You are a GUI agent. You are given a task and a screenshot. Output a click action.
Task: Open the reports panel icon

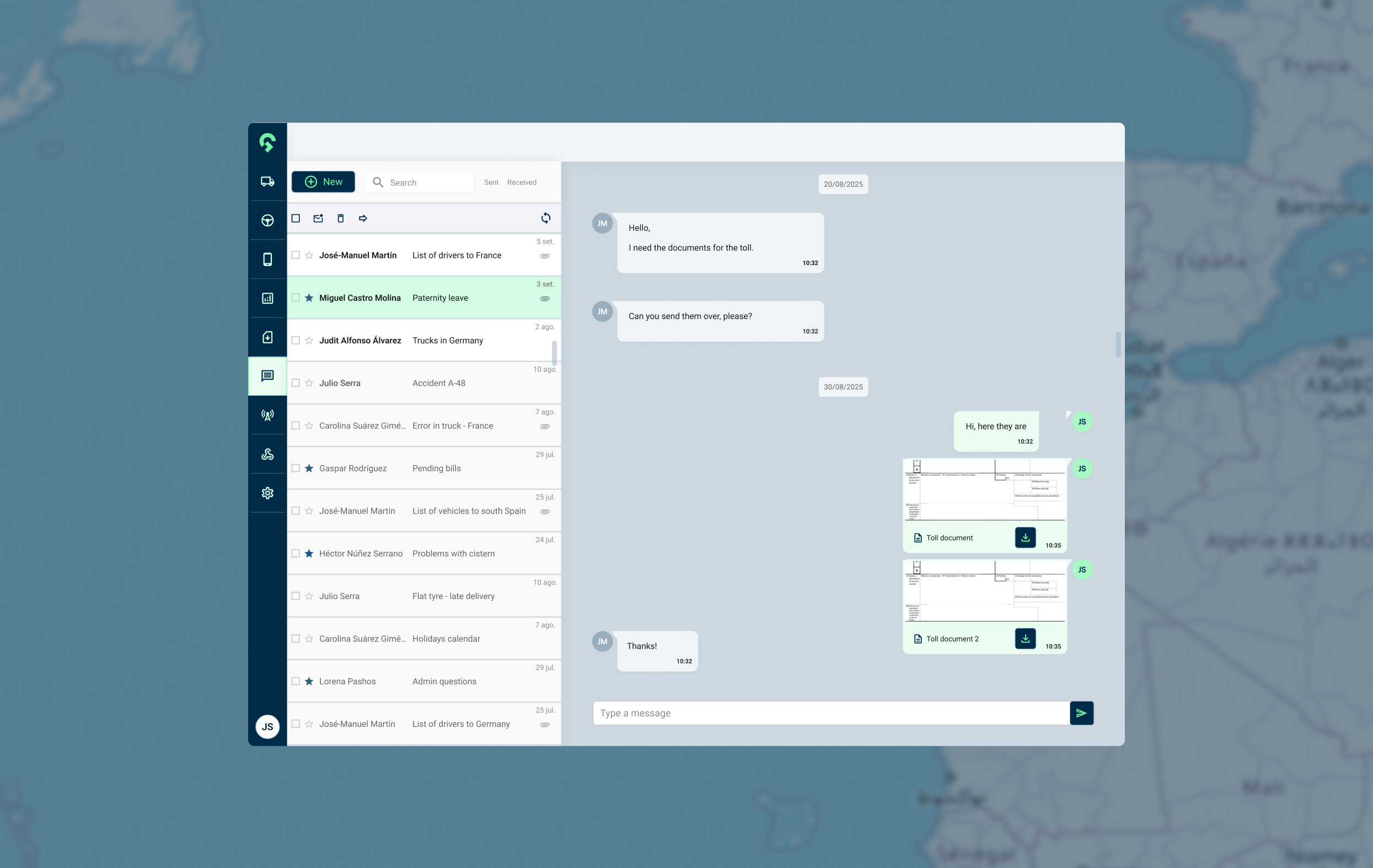267,298
